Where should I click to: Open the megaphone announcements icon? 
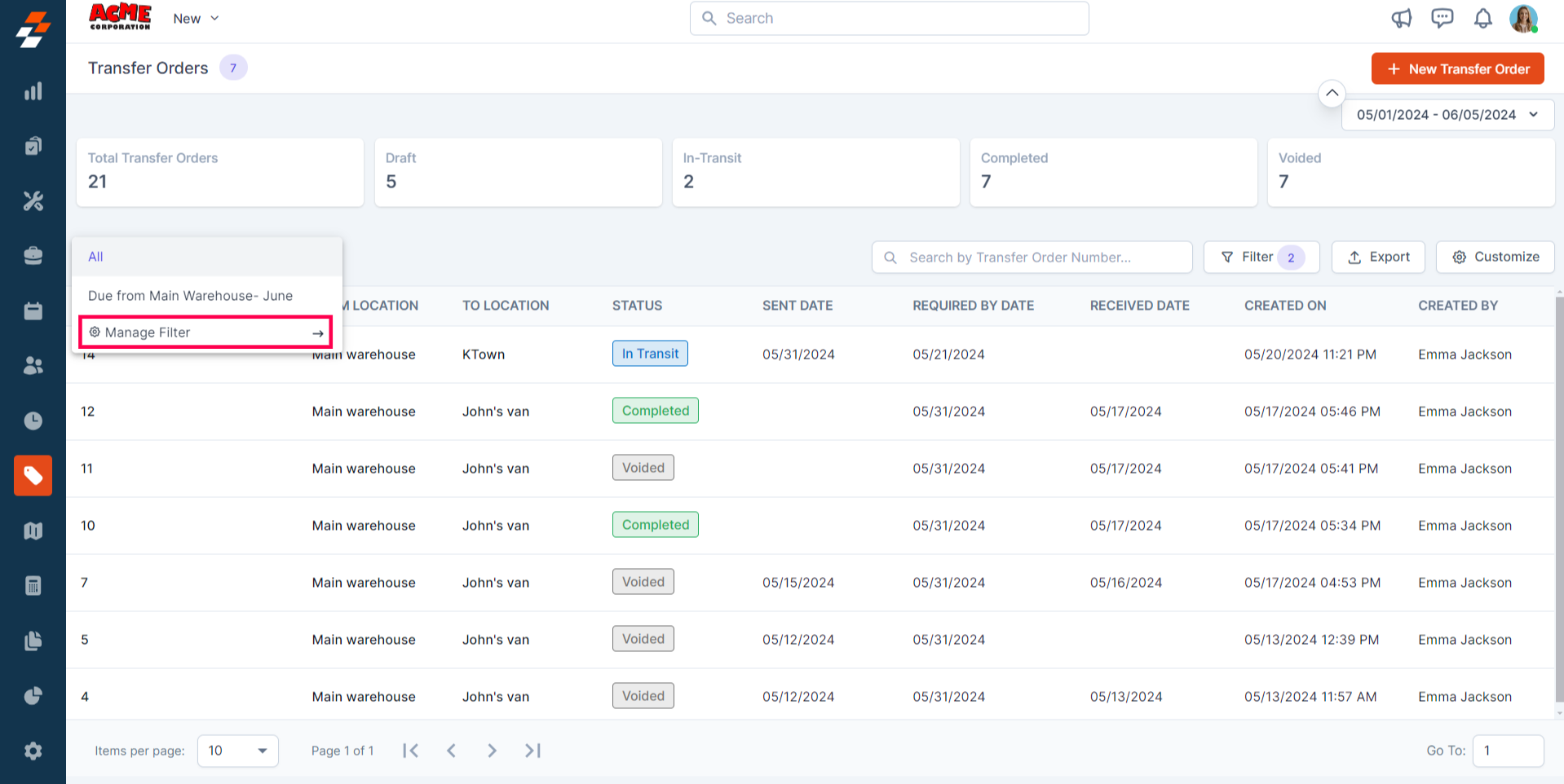(1401, 19)
